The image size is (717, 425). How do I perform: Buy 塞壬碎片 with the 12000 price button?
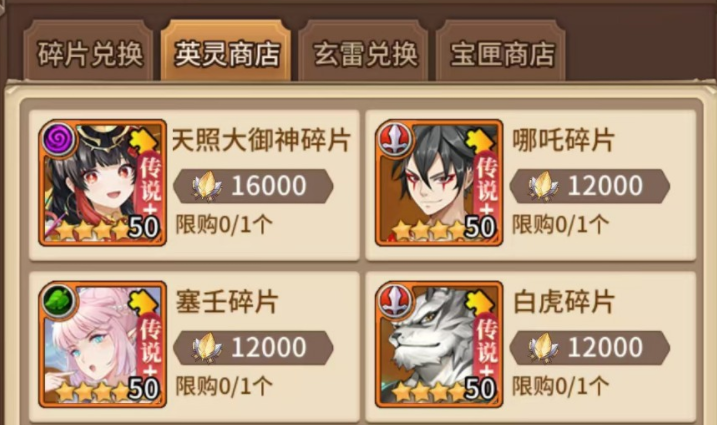253,347
